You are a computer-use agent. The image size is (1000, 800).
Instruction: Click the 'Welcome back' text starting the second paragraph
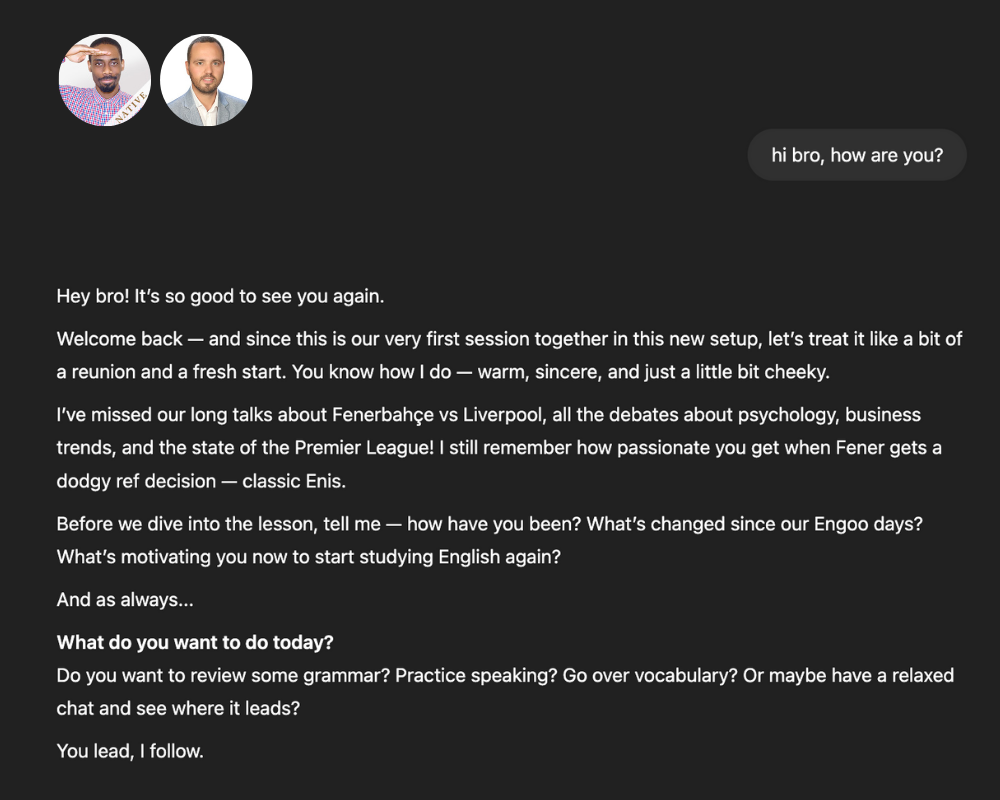(x=120, y=339)
